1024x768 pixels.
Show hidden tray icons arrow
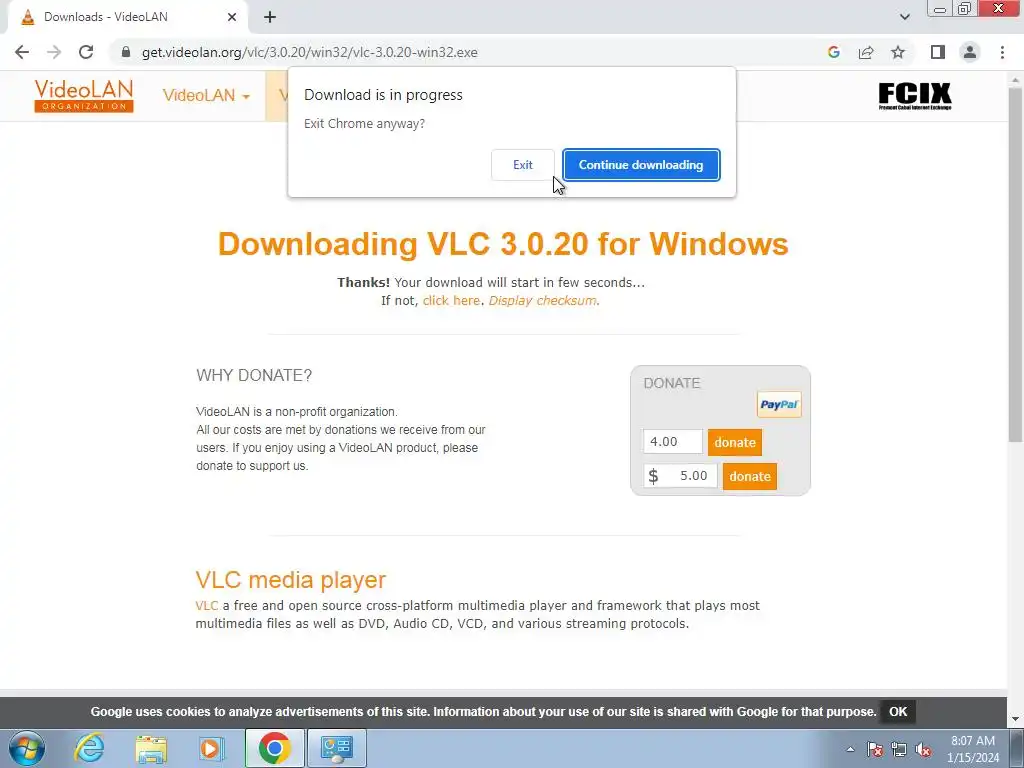pos(850,749)
